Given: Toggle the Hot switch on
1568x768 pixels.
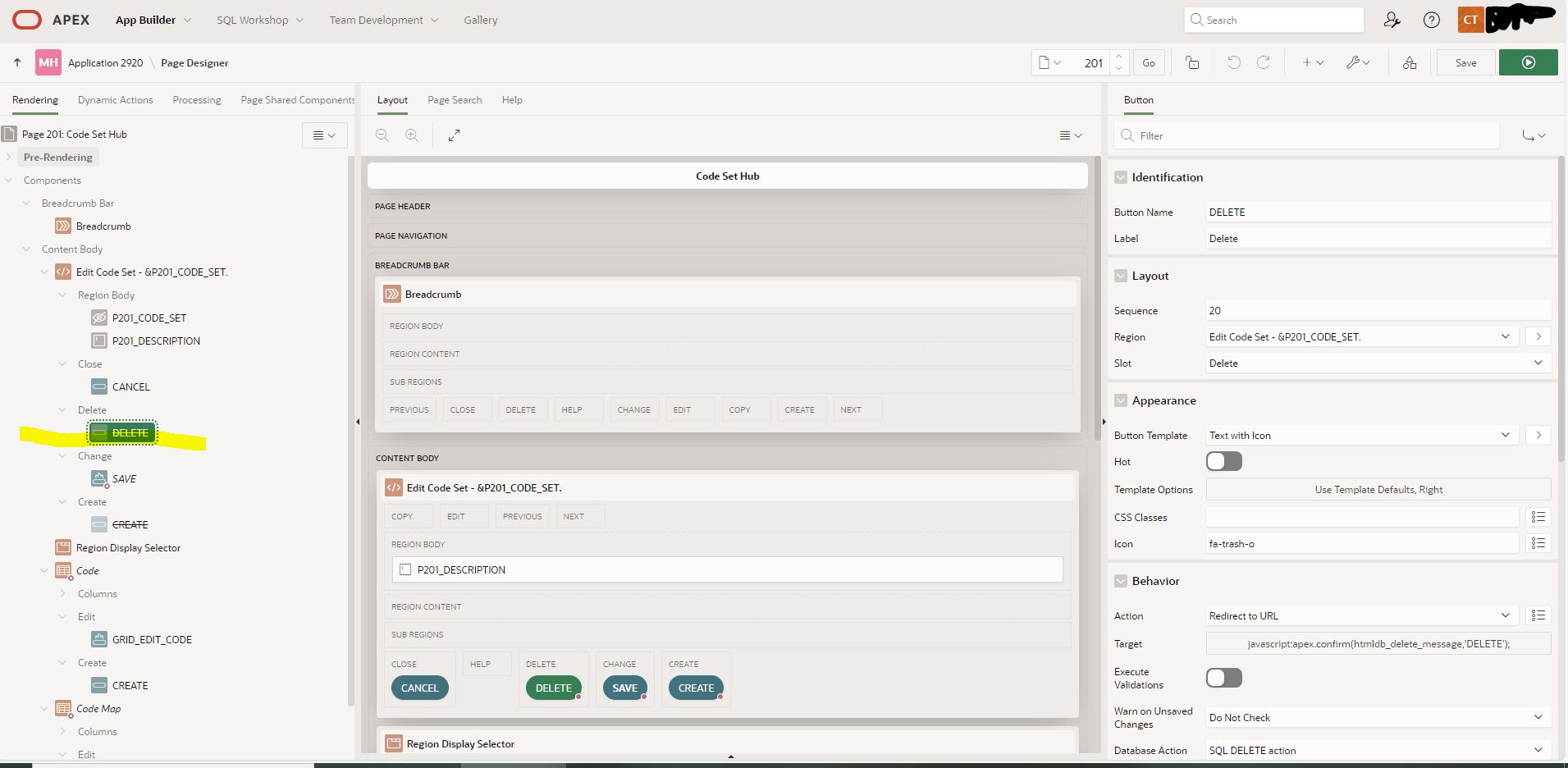Looking at the screenshot, I should (x=1223, y=461).
